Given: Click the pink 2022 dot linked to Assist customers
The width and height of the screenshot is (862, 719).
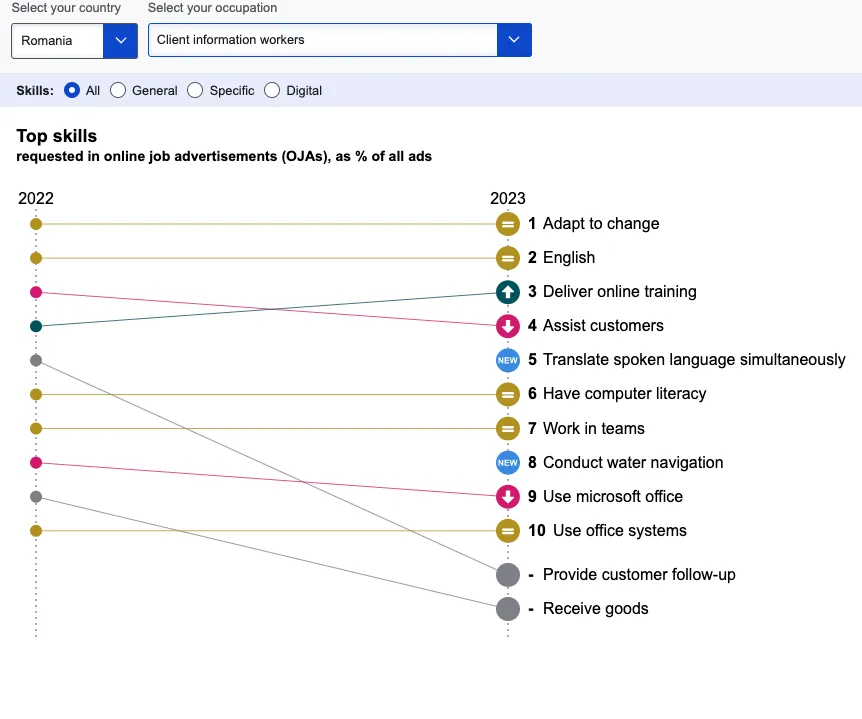Looking at the screenshot, I should coord(36,292).
